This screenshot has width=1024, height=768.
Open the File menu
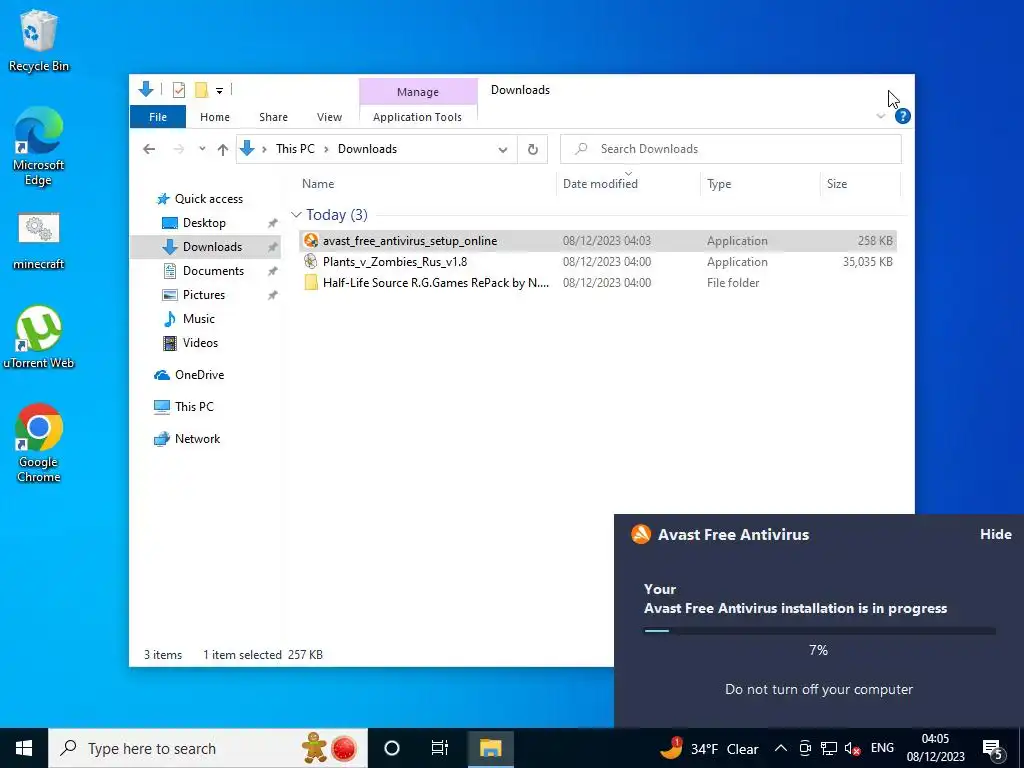(158, 117)
